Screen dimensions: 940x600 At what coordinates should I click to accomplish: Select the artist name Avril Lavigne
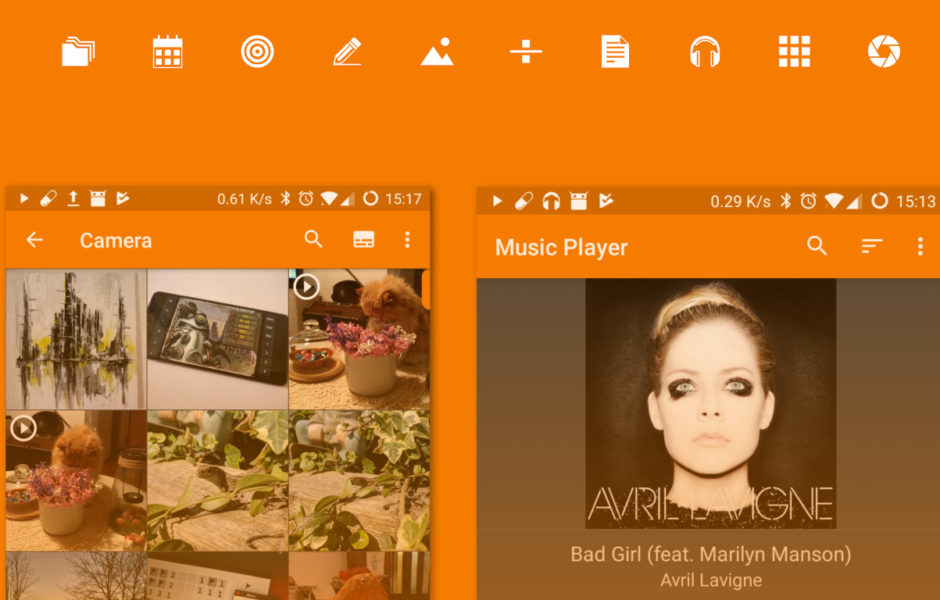(711, 580)
